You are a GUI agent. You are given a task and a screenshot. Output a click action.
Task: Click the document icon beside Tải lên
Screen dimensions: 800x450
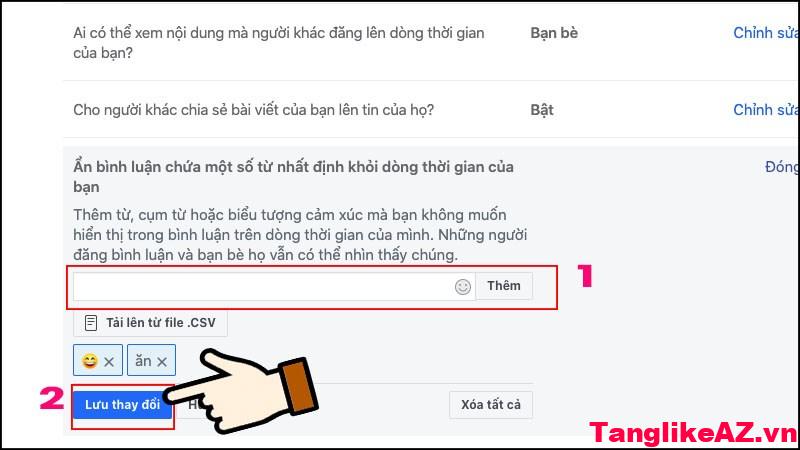pos(91,323)
